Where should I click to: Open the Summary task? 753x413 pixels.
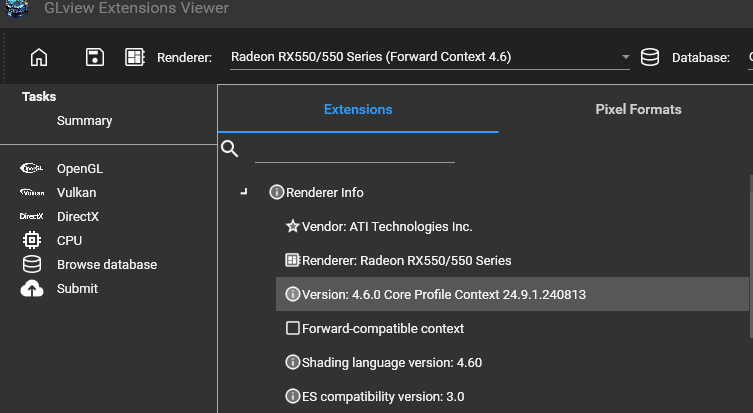tap(85, 121)
